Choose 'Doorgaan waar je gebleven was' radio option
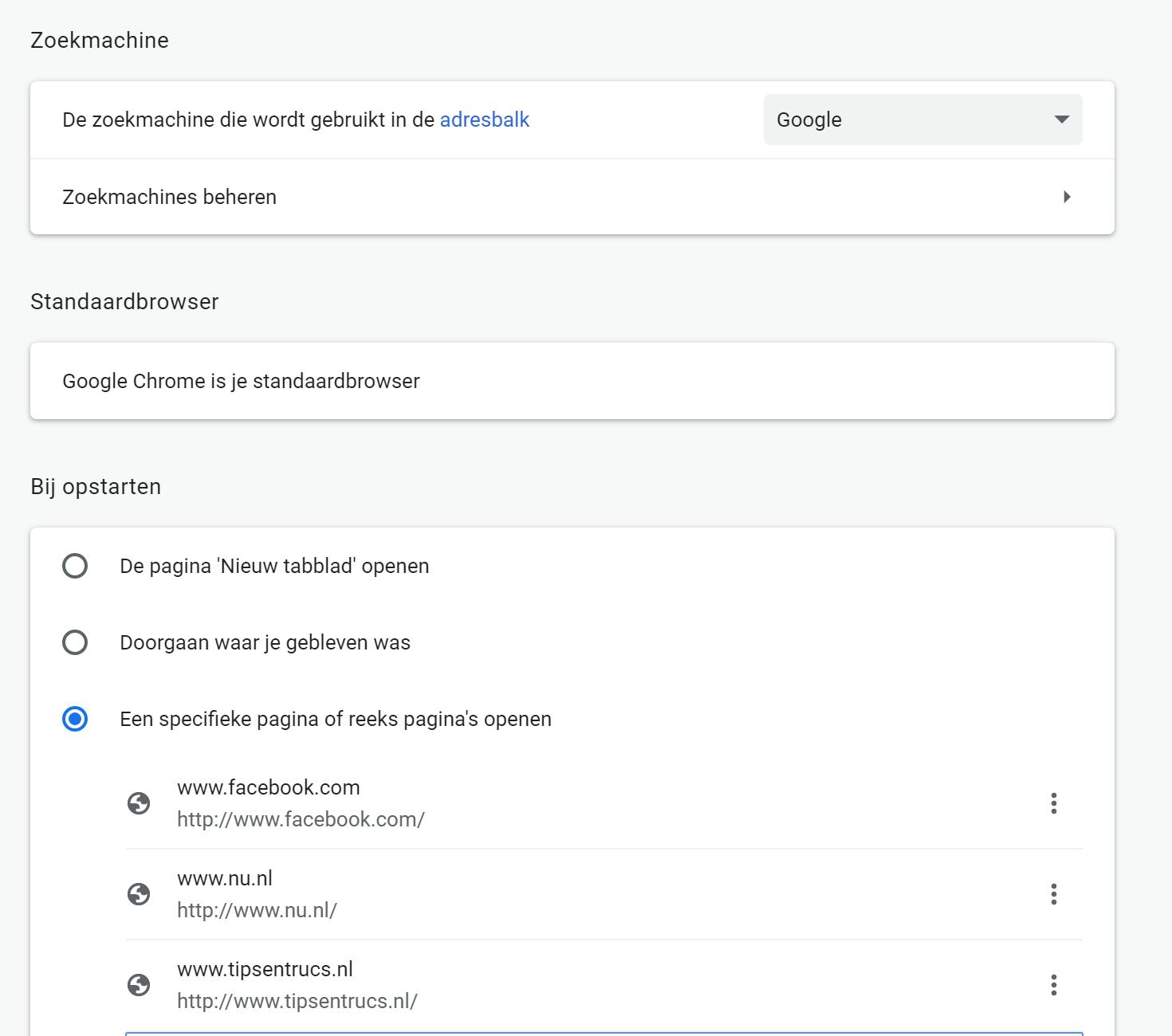The image size is (1172, 1036). 75,642
